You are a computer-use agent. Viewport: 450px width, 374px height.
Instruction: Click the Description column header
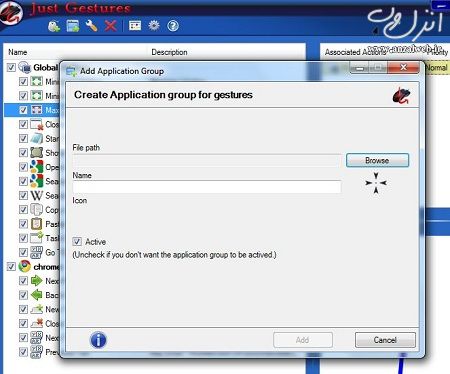(x=169, y=52)
